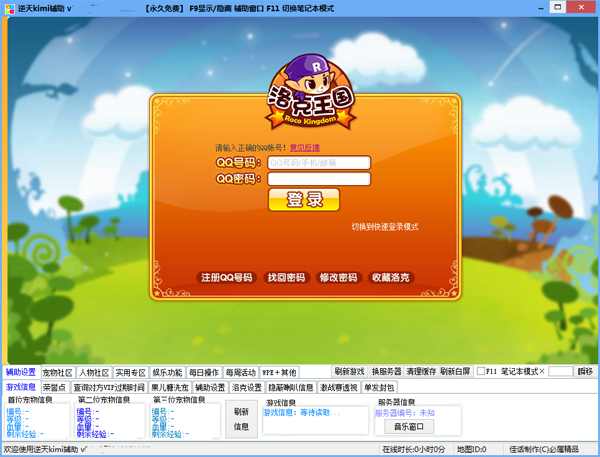The width and height of the screenshot is (600, 457).
Task: Click the 瞬移 button
Action: (585, 371)
